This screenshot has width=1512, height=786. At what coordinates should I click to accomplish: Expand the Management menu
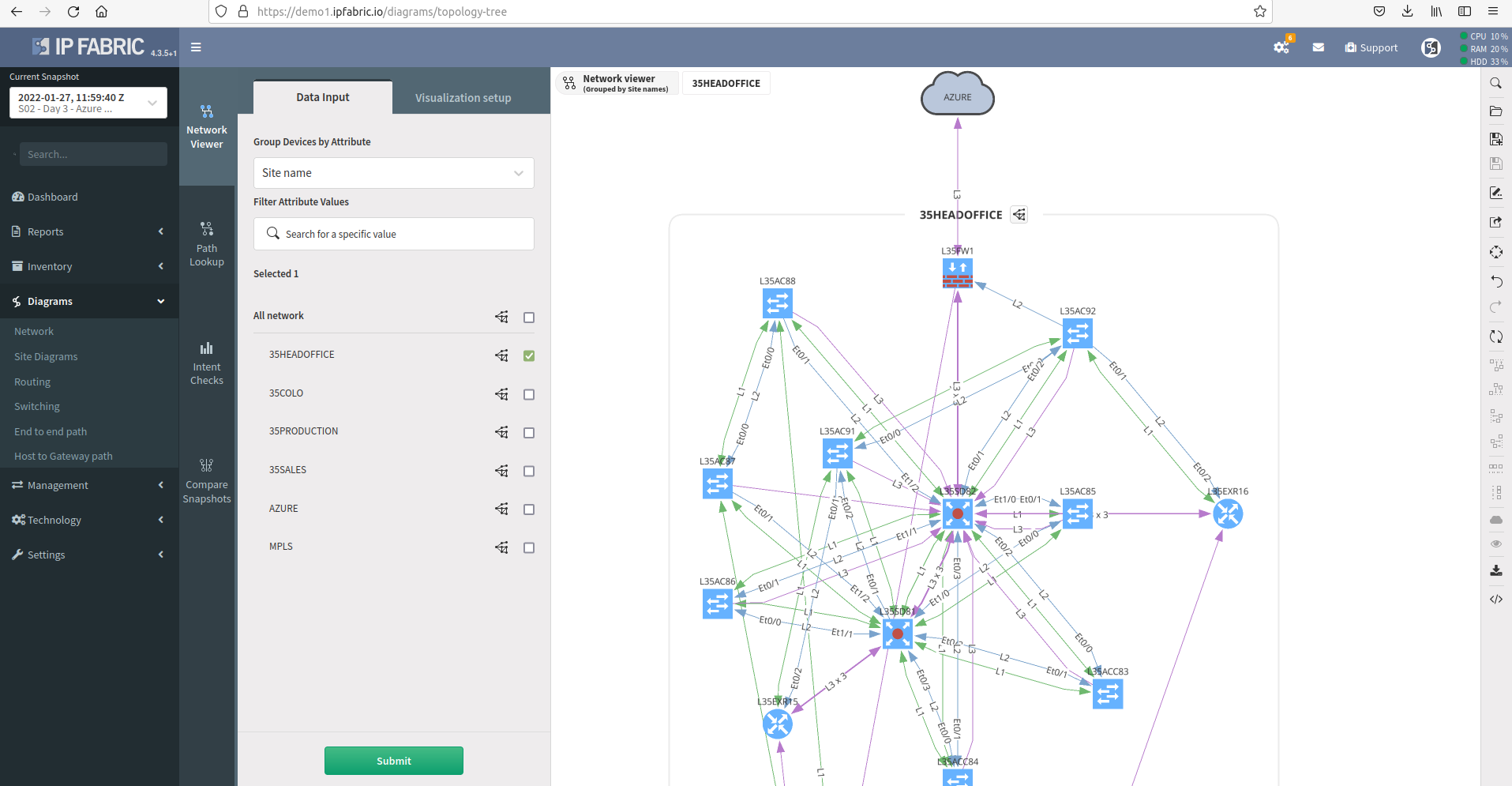coord(89,485)
